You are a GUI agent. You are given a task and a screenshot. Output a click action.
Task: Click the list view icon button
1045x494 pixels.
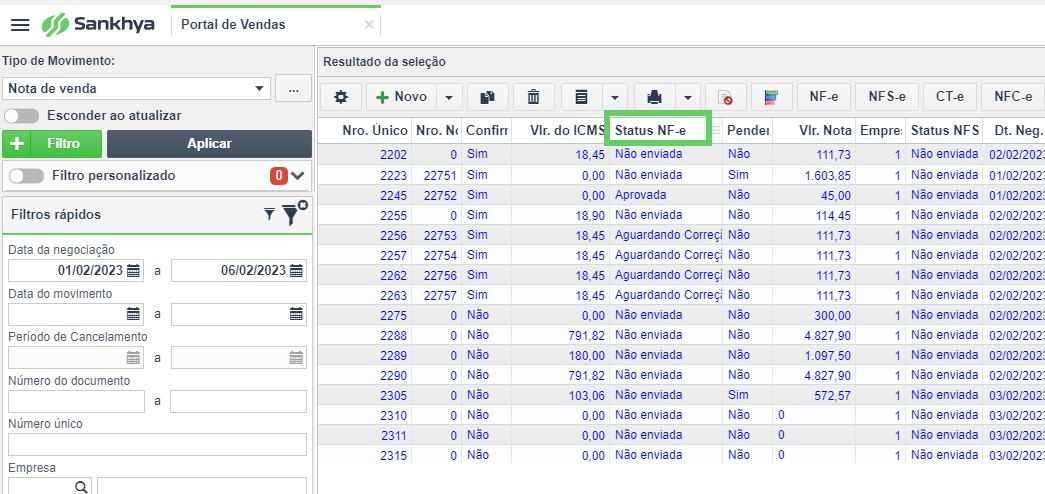[582, 97]
